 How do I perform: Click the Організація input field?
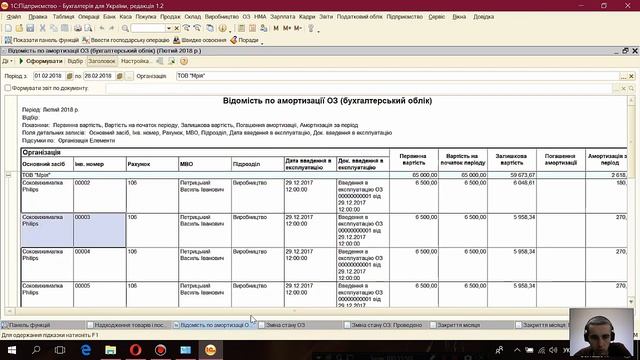[x=398, y=76]
